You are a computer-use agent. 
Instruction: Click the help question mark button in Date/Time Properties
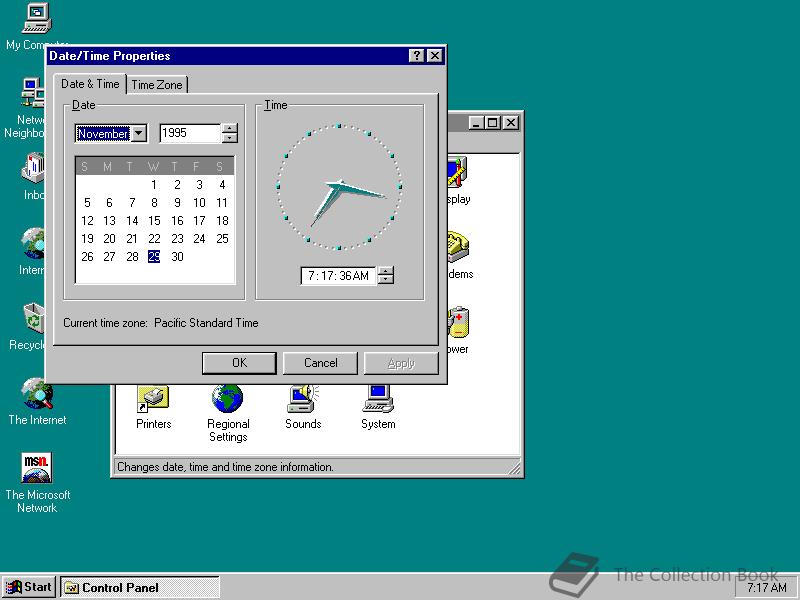(x=416, y=56)
